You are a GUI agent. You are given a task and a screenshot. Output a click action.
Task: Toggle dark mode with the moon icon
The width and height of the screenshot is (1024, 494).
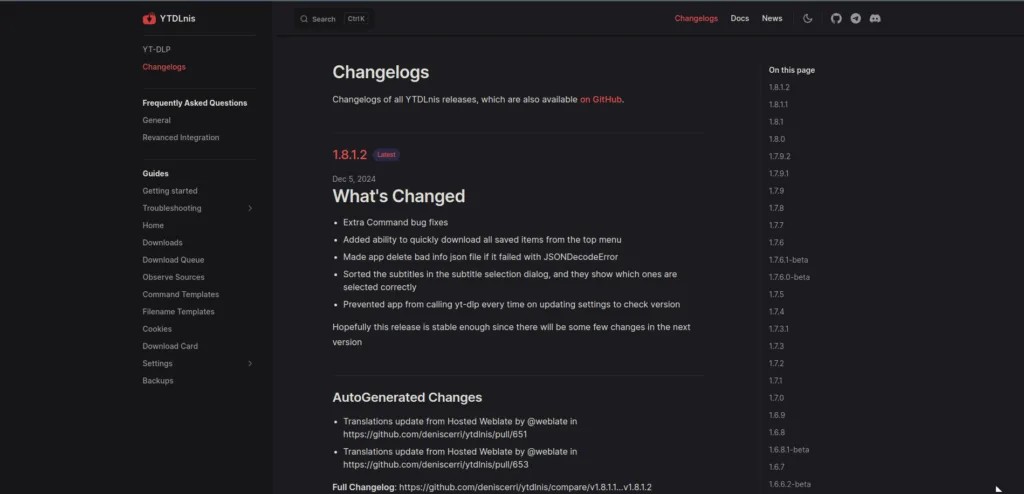pyautogui.click(x=808, y=18)
